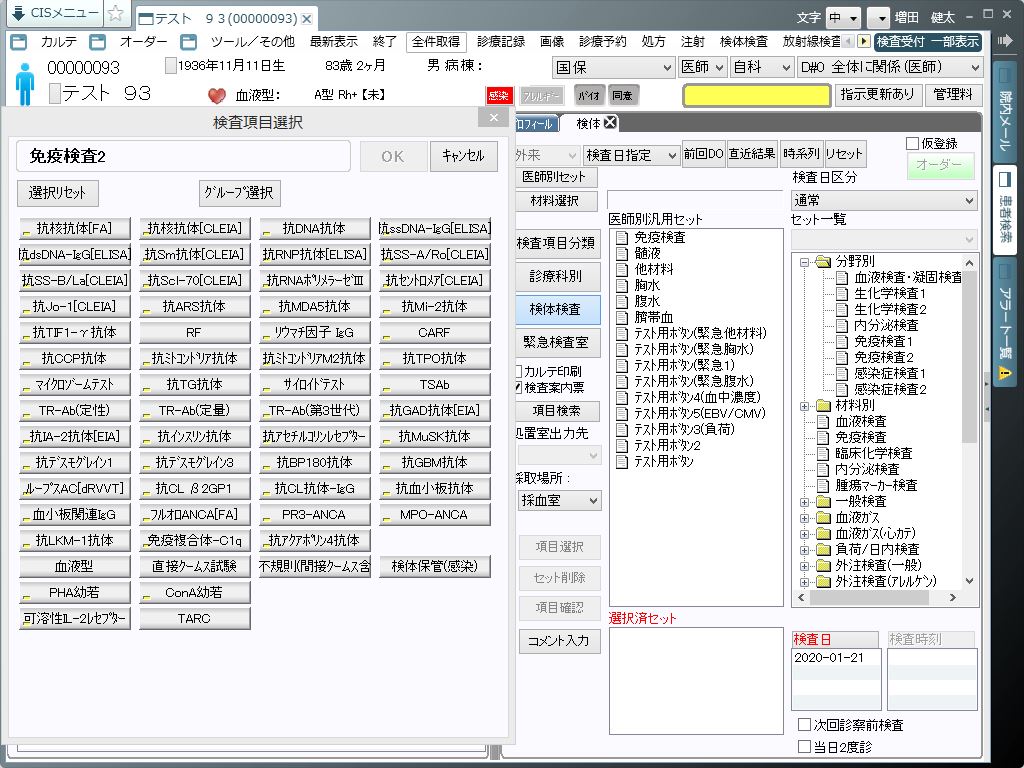Screen dimensions: 1024x768
Task: Close the 検査項目選択 dialog
Action: point(494,118)
